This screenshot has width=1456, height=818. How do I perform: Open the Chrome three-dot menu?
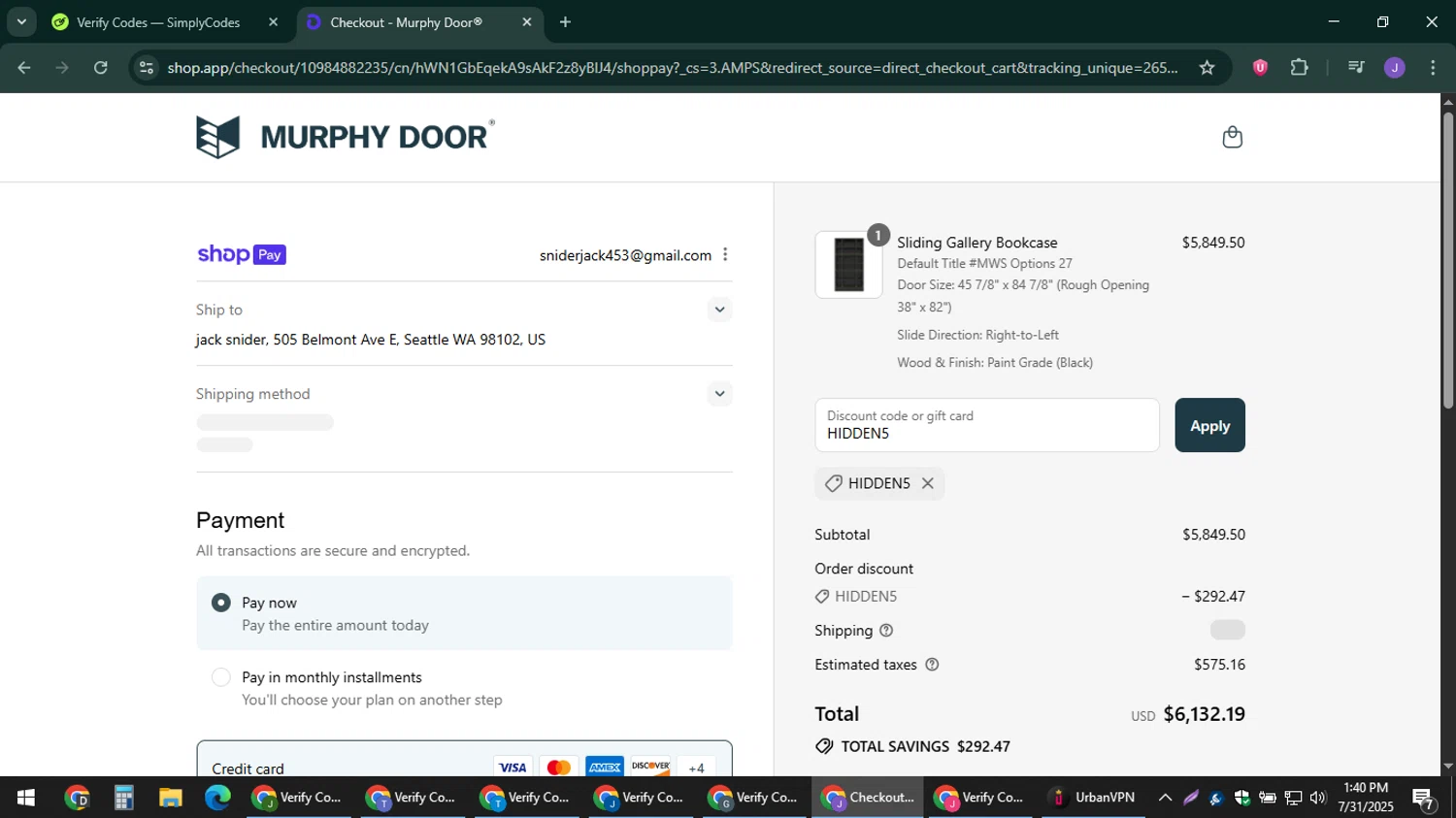point(1433,68)
